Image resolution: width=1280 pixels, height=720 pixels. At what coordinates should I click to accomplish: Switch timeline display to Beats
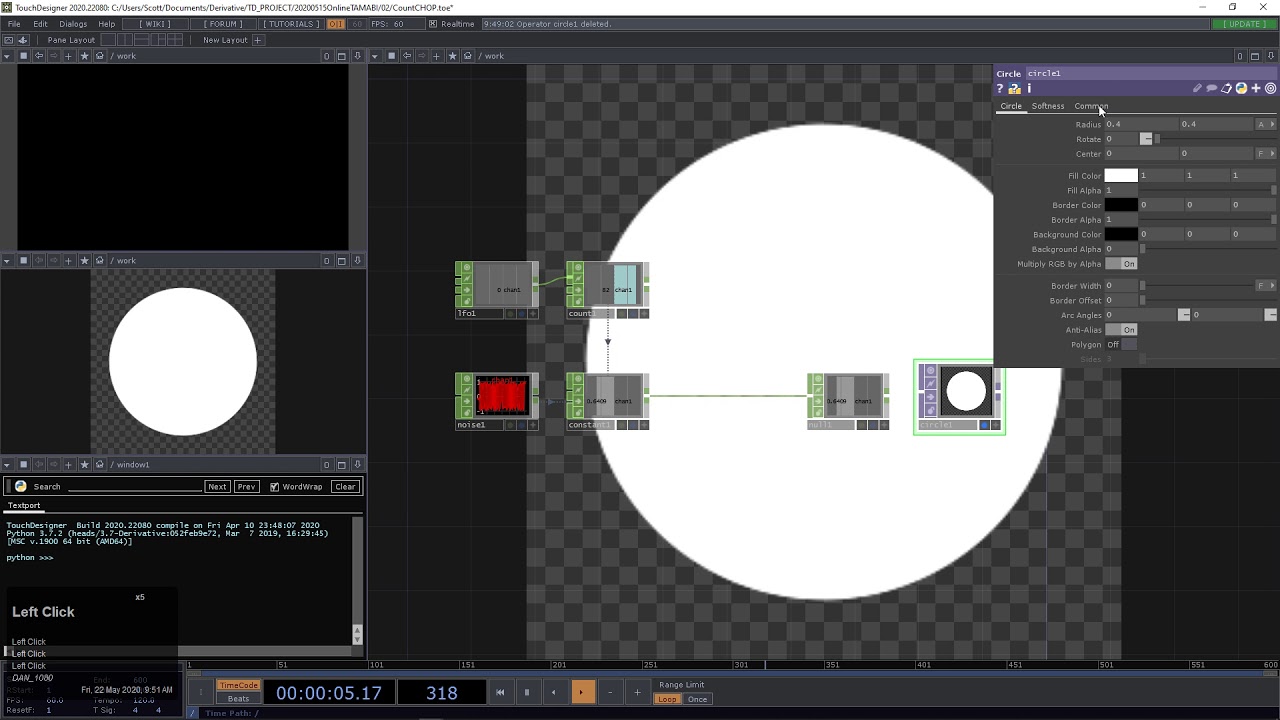[x=238, y=699]
